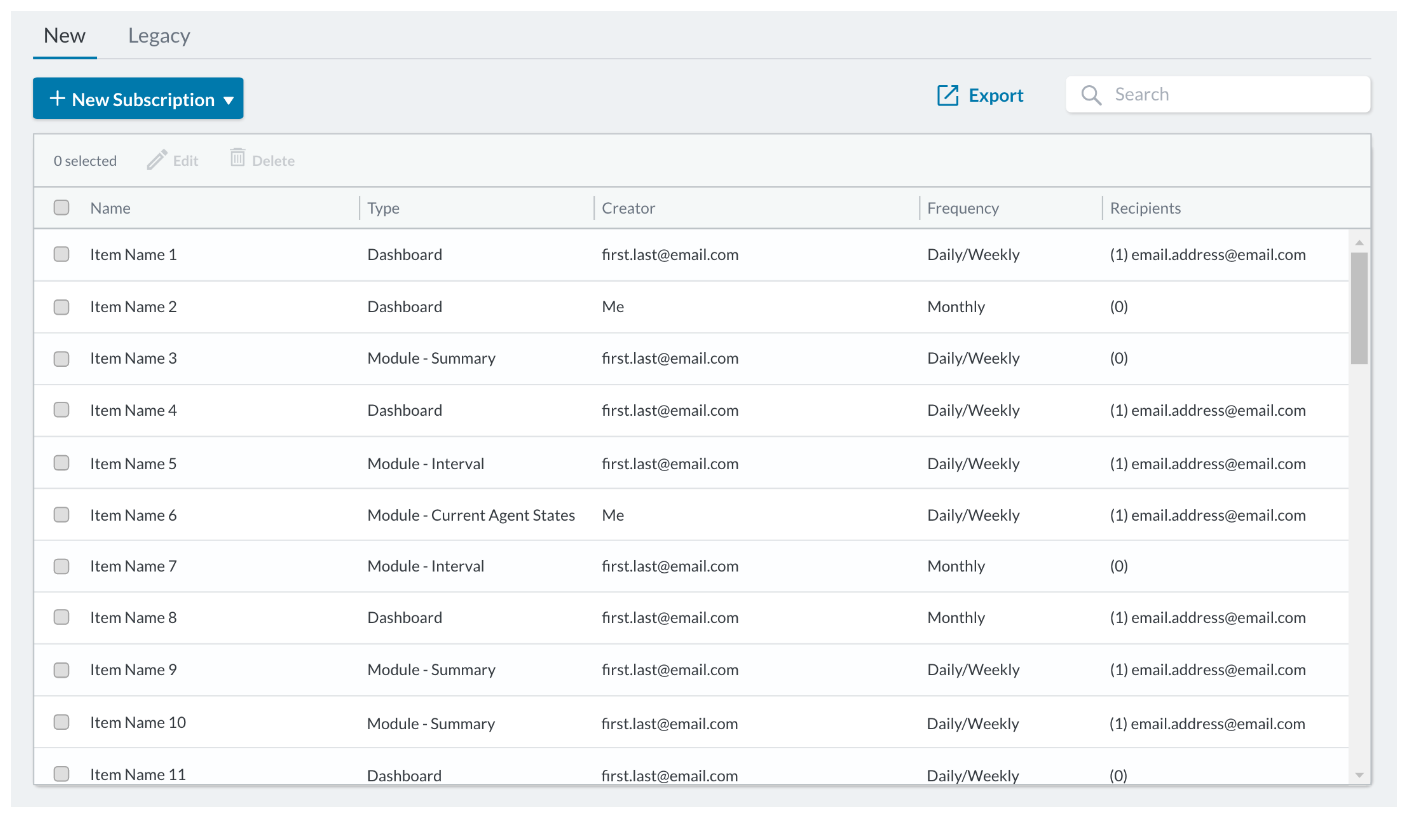Check the box for Item Name 2
This screenshot has width=1409, height=819.
pos(62,307)
